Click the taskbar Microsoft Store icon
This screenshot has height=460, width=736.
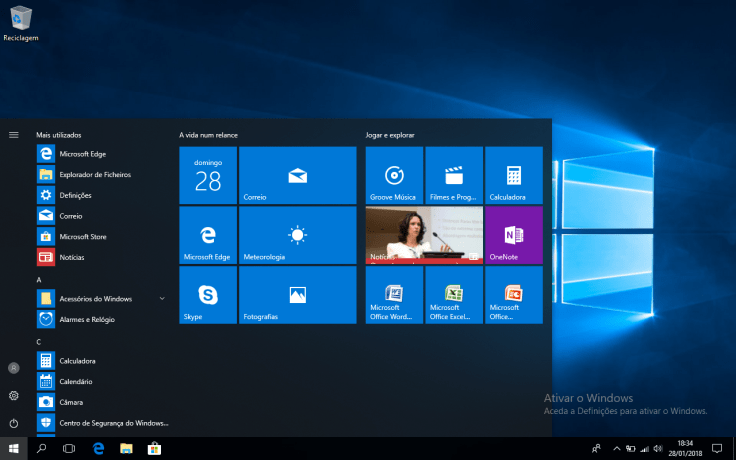pyautogui.click(x=155, y=449)
